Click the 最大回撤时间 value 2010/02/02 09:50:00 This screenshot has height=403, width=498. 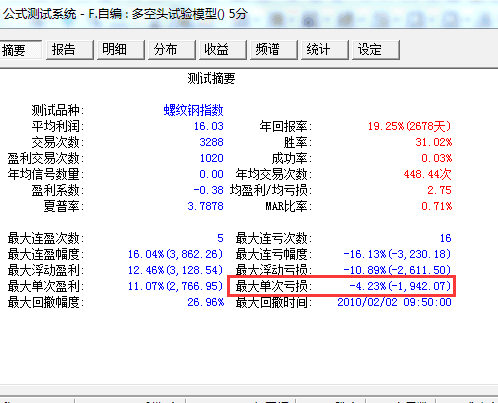(x=394, y=302)
